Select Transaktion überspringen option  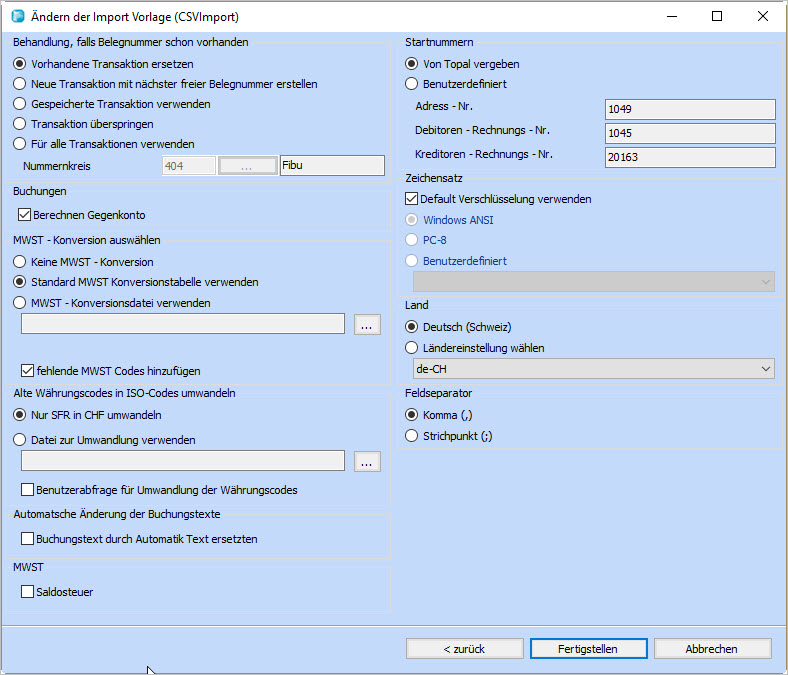[x=19, y=124]
